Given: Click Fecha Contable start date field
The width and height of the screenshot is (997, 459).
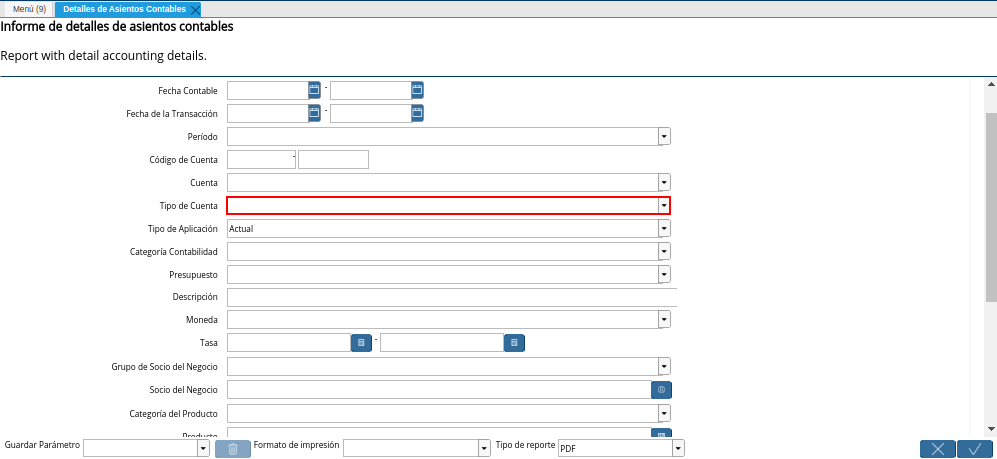Looking at the screenshot, I should [x=268, y=90].
